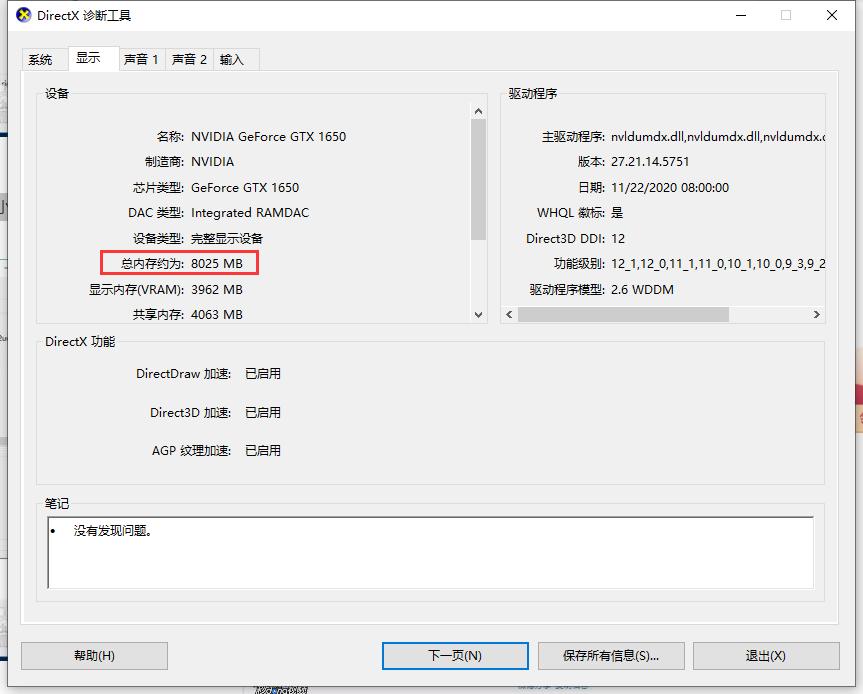This screenshot has width=863, height=694.
Task: Click shared memory value 4063 MB
Action: pyautogui.click(x=217, y=315)
